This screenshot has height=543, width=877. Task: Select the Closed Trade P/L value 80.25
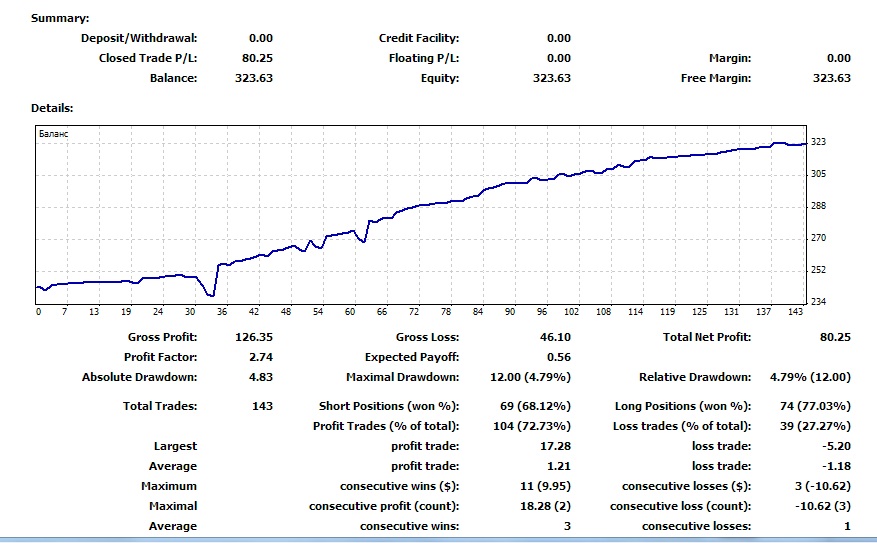tap(257, 58)
